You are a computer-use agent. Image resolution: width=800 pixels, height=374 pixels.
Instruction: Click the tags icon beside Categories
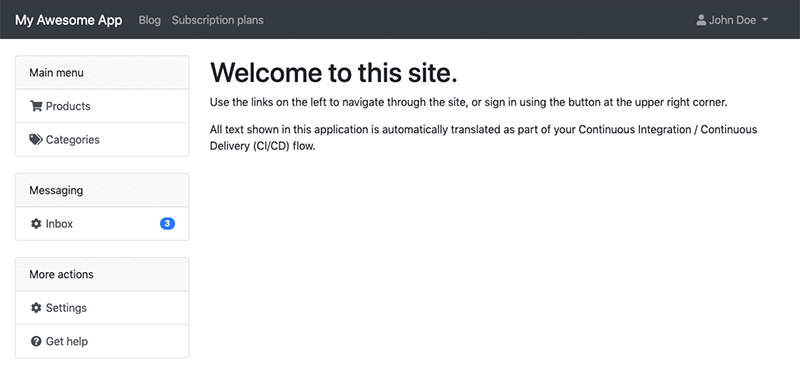point(36,140)
